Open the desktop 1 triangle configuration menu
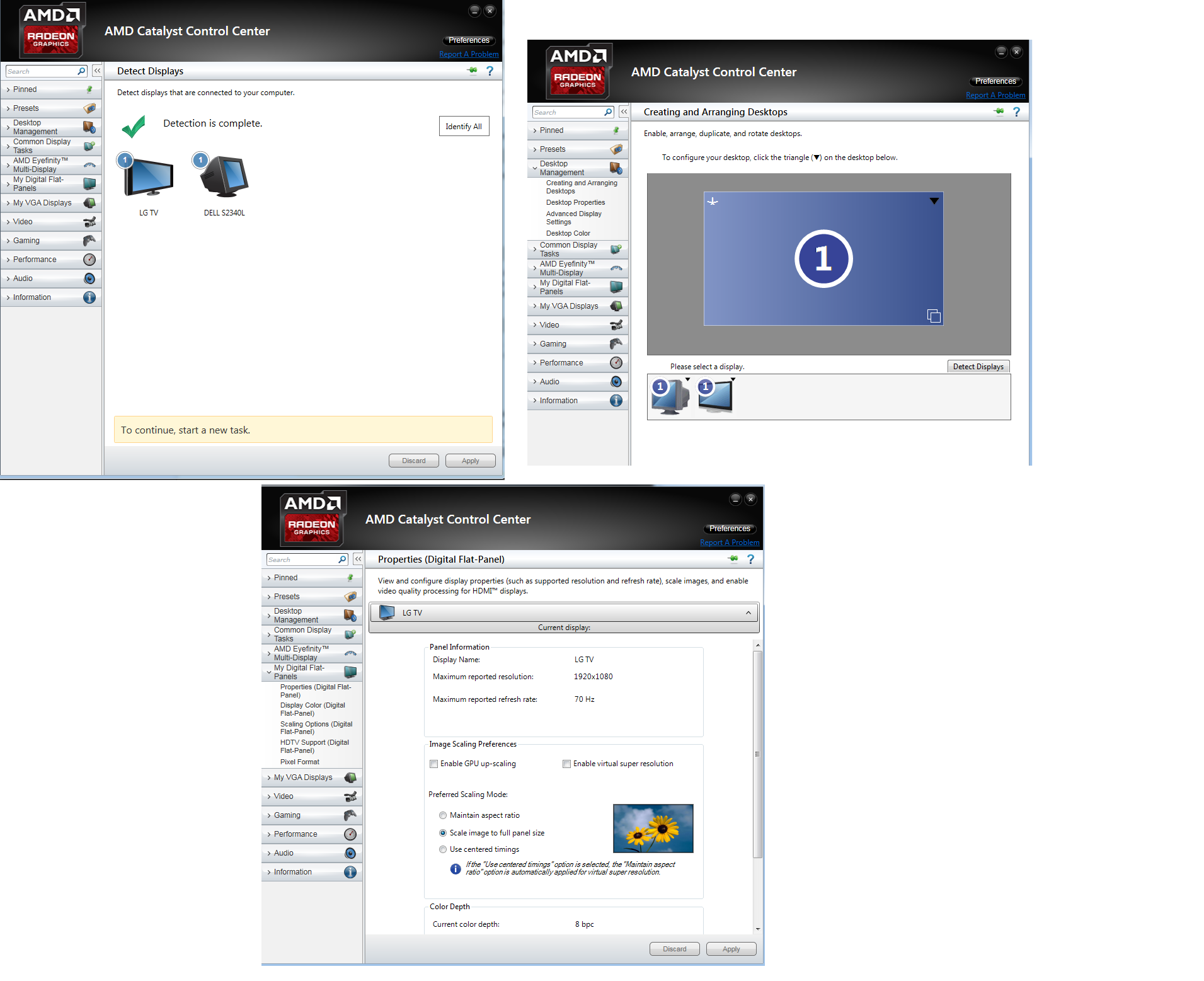Screen dimensions: 1204x981 tap(934, 201)
